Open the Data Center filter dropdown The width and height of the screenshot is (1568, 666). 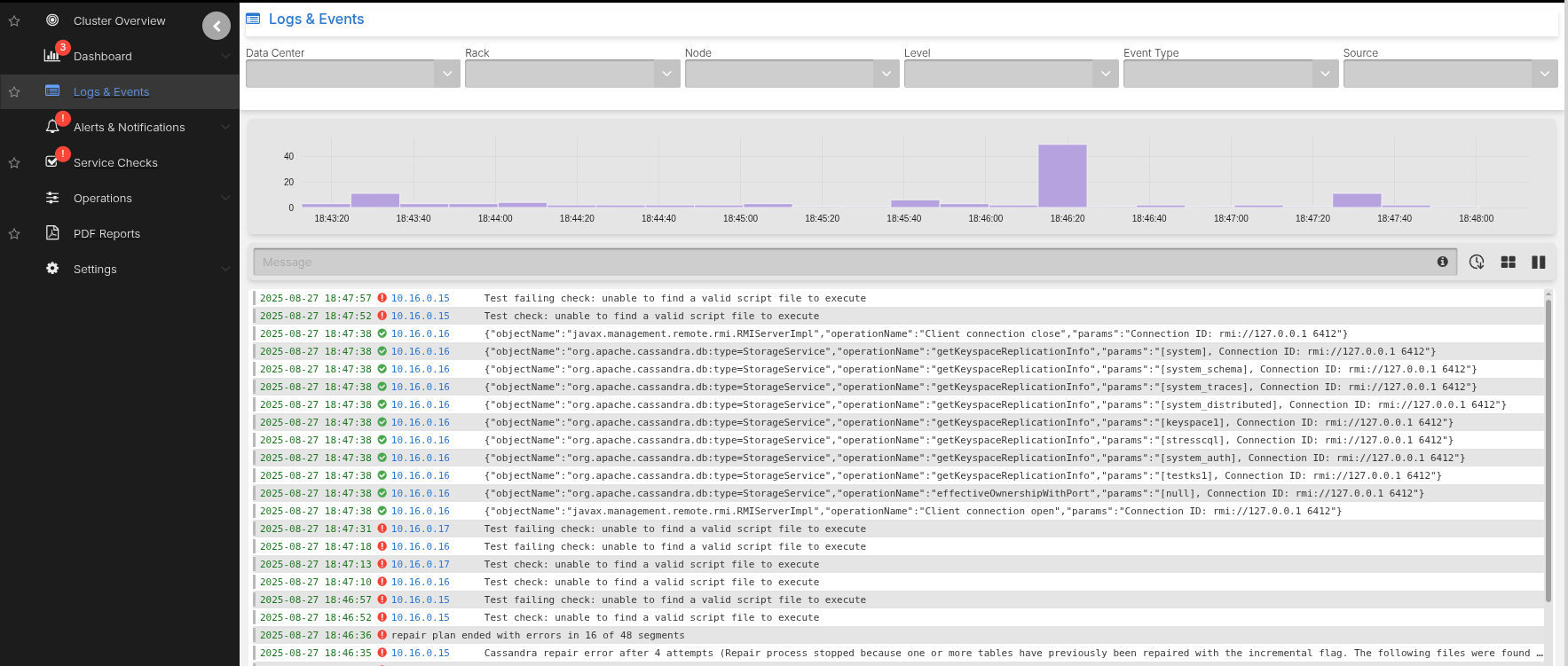tap(352, 74)
